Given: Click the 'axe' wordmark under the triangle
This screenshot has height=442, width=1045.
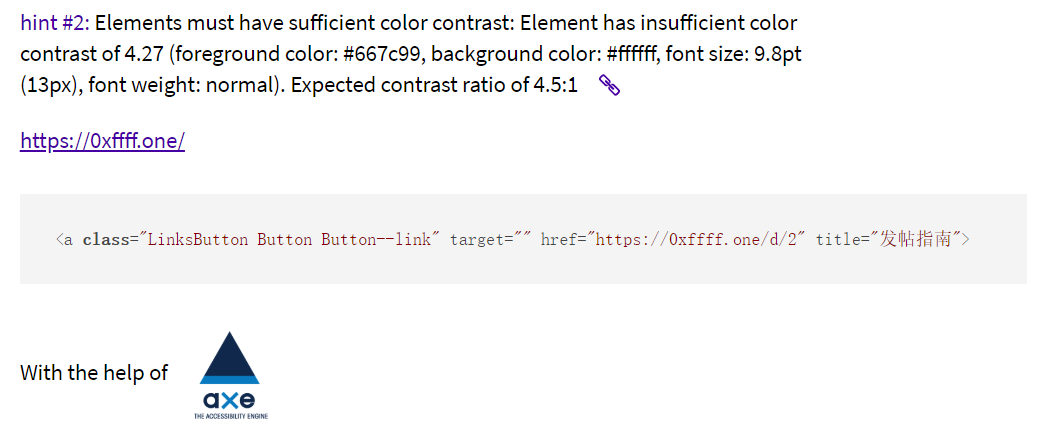Looking at the screenshot, I should tap(229, 400).
